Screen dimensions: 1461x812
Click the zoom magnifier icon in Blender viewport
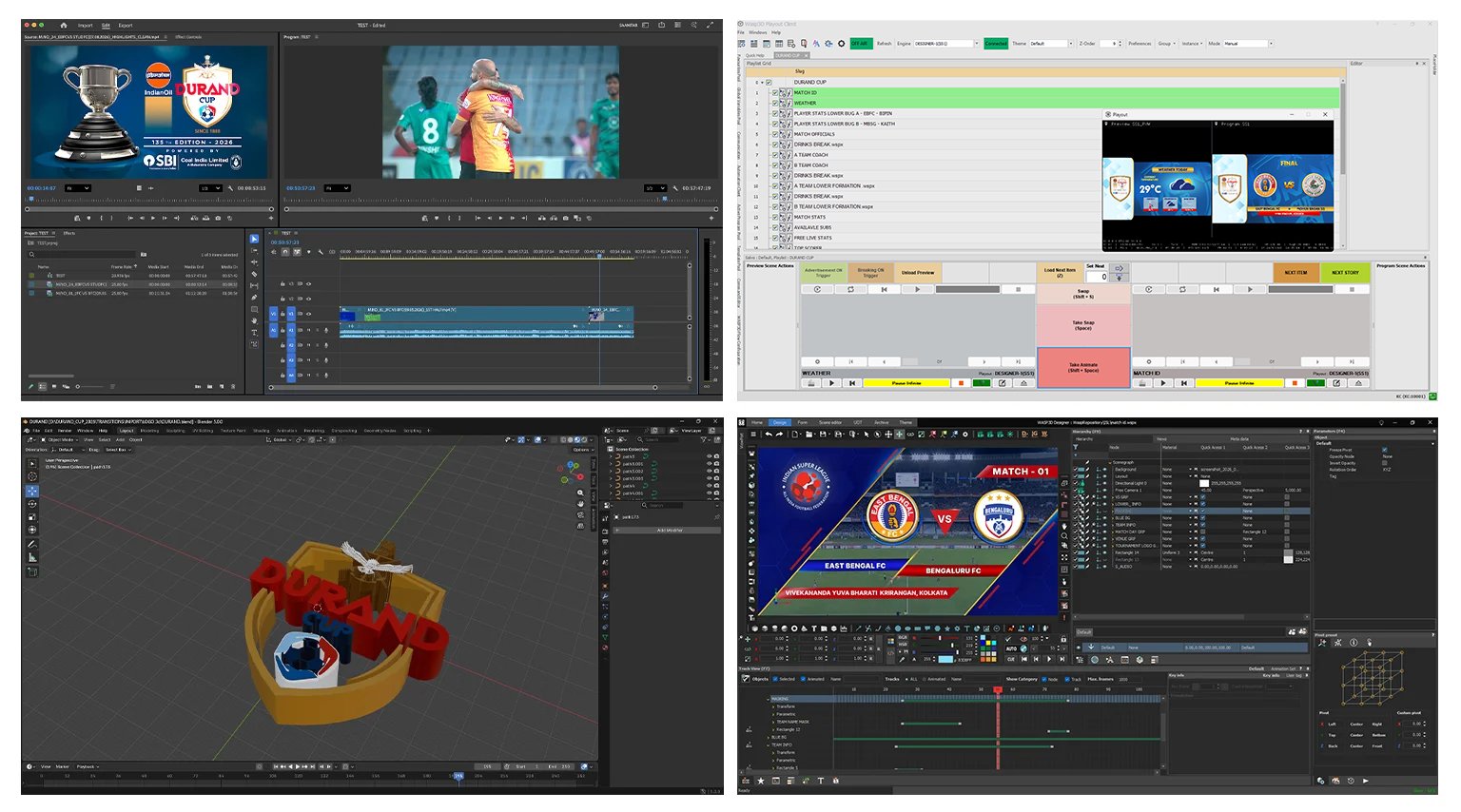[x=580, y=493]
